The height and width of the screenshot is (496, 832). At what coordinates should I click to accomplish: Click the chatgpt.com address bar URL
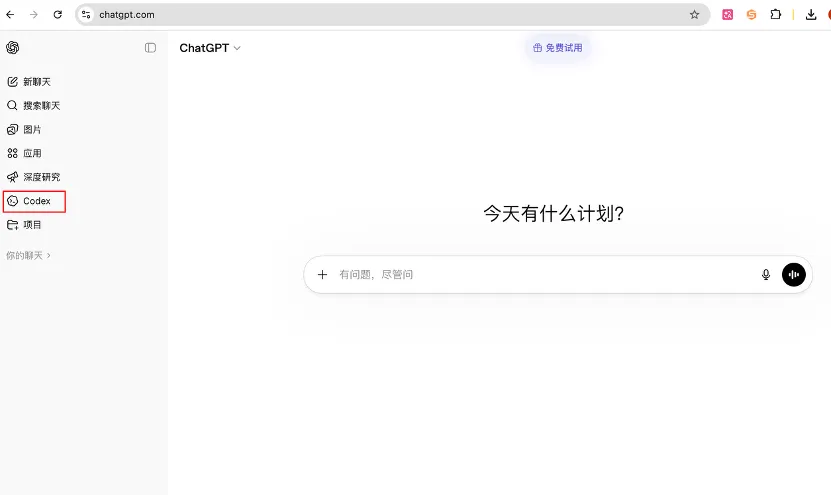(127, 15)
